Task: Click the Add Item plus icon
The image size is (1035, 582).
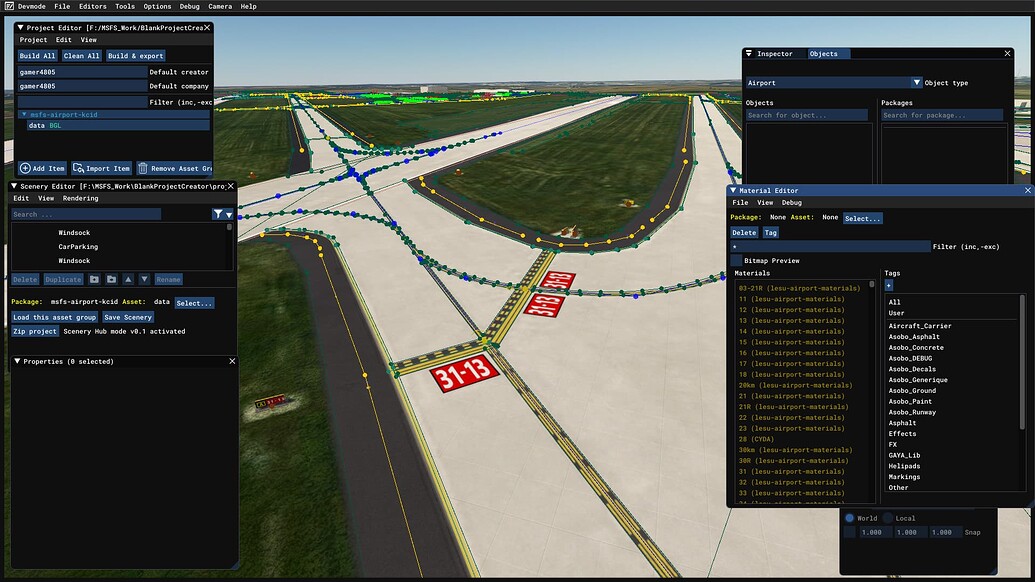Action: [24, 168]
